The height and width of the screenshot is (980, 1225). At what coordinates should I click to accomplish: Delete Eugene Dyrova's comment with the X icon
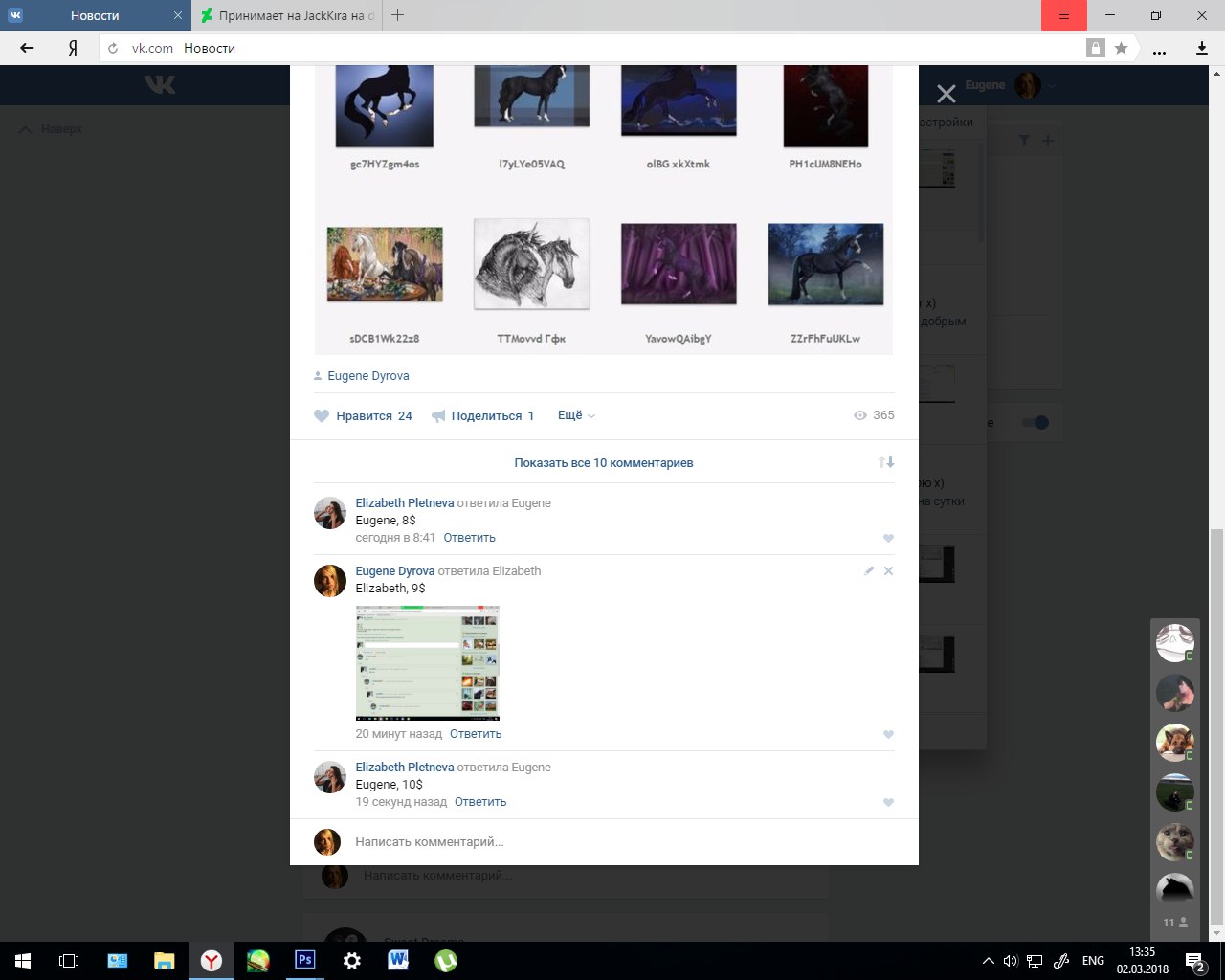click(888, 570)
